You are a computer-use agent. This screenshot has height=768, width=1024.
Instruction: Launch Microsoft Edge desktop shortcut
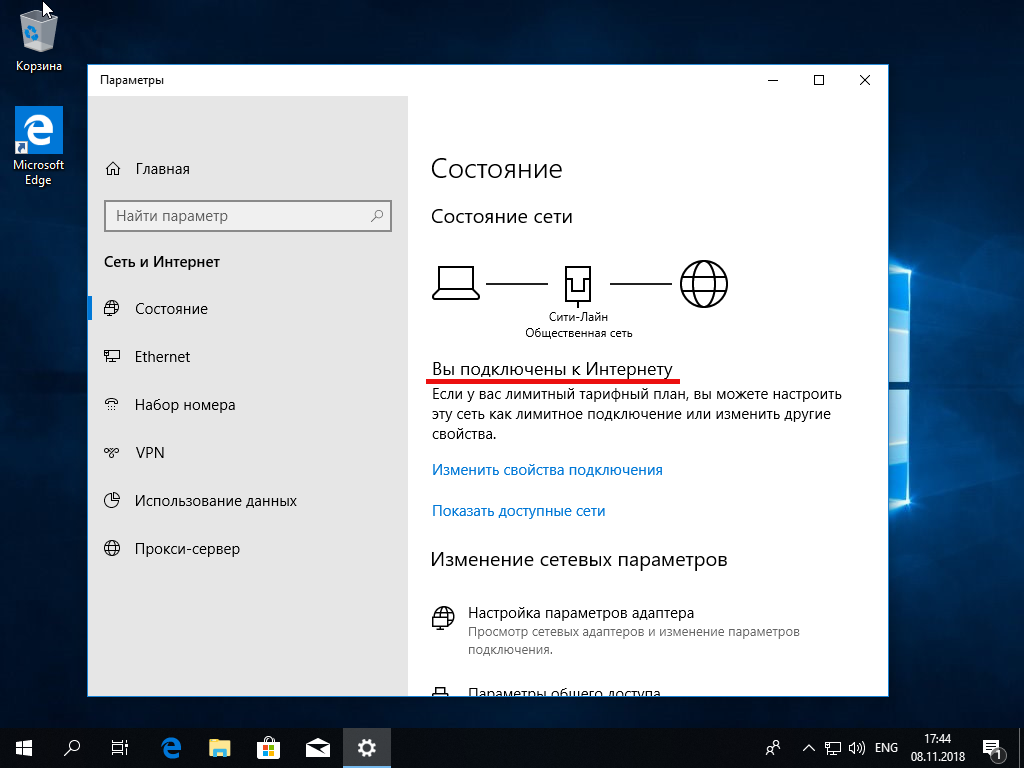coord(39,146)
